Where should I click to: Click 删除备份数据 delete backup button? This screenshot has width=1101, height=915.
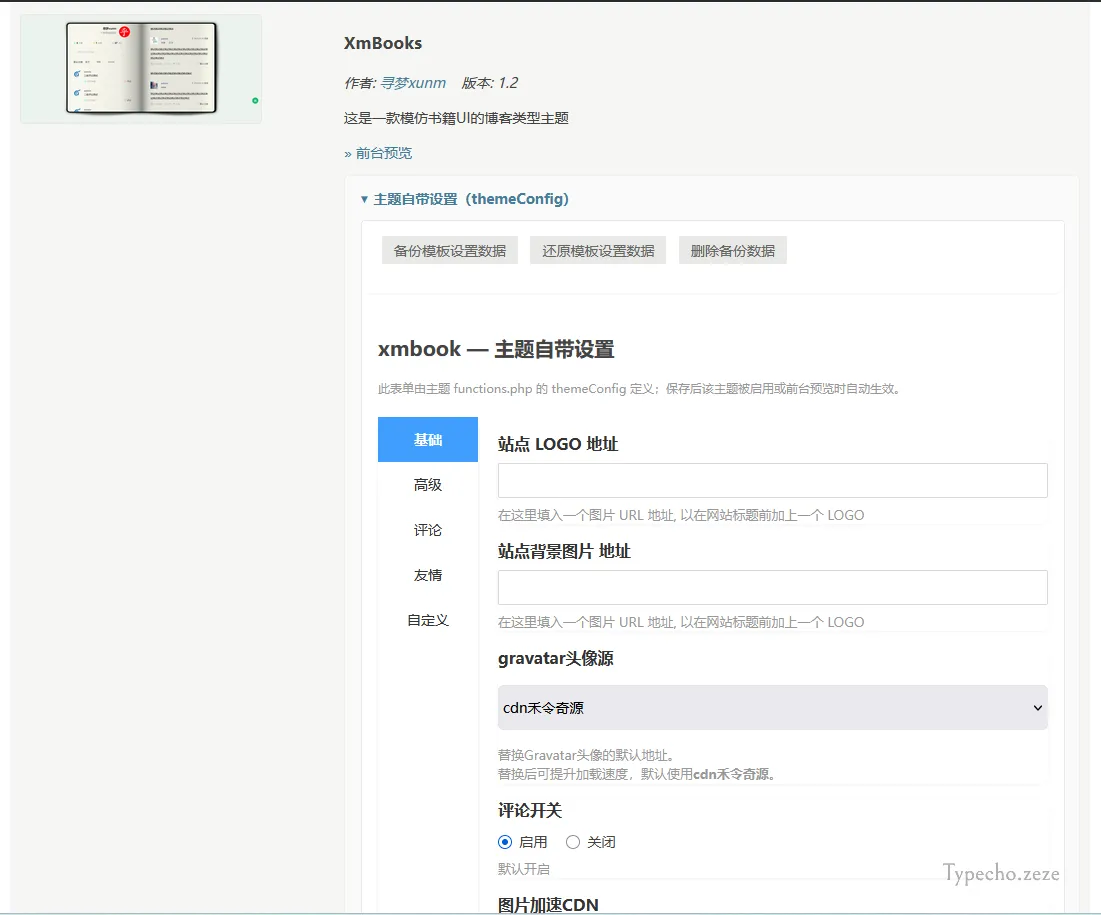point(732,251)
